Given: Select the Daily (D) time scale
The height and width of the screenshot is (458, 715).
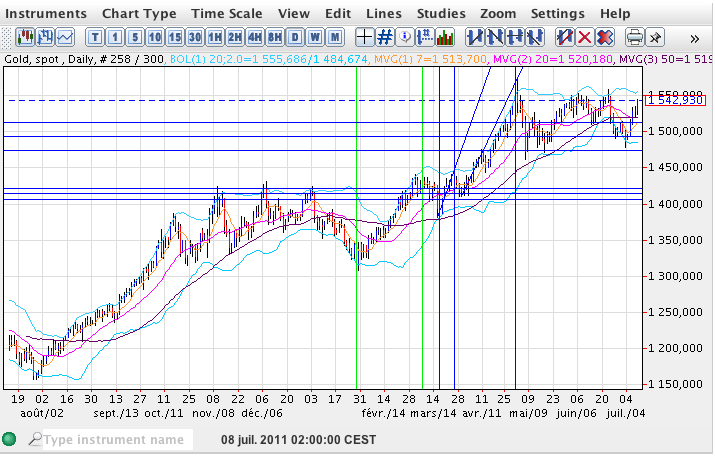Looking at the screenshot, I should tap(295, 37).
